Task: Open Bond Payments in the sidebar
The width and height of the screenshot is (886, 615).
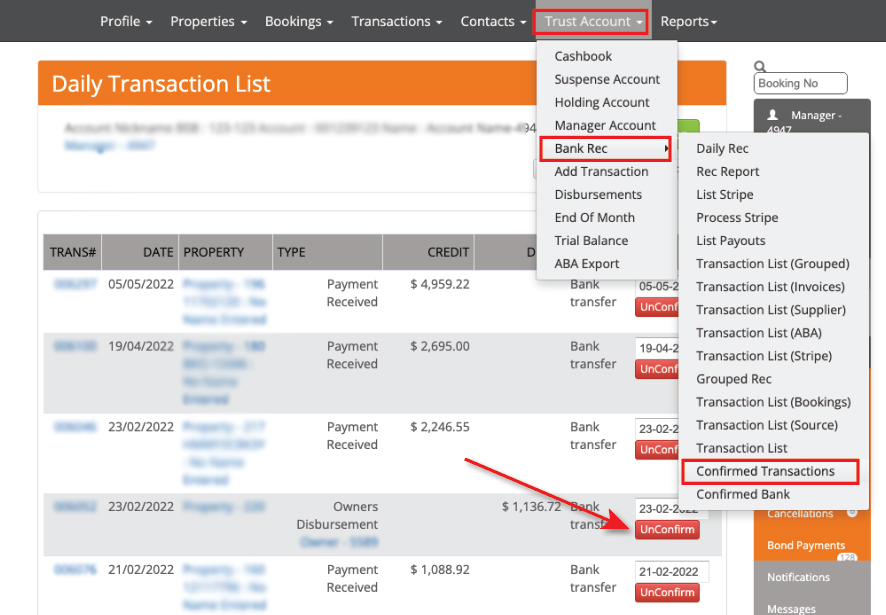Action: coord(806,545)
